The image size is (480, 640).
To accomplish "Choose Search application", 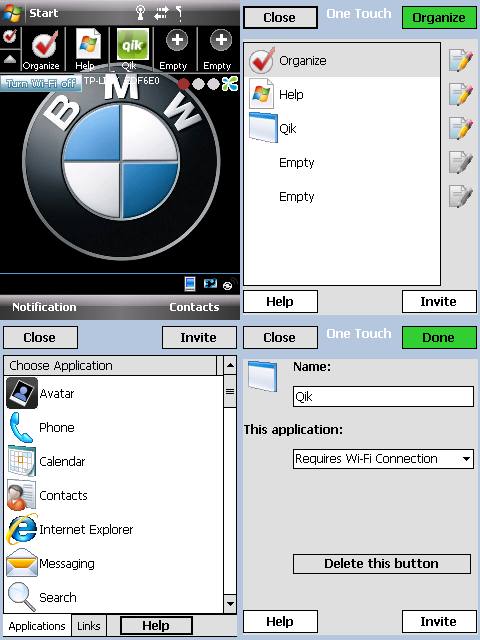I will pos(113,597).
